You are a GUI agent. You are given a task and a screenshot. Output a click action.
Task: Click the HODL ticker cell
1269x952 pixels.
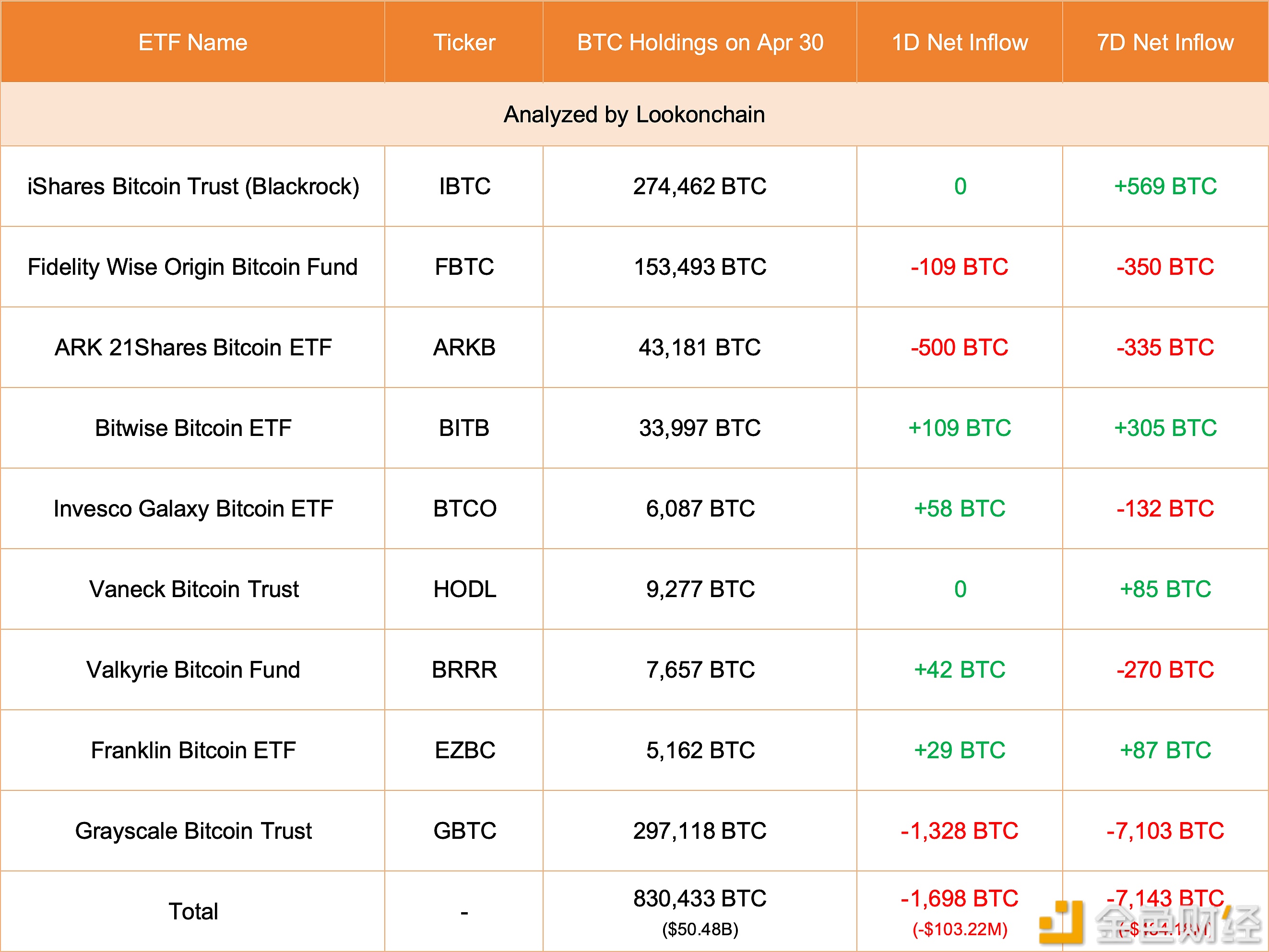pos(464,589)
